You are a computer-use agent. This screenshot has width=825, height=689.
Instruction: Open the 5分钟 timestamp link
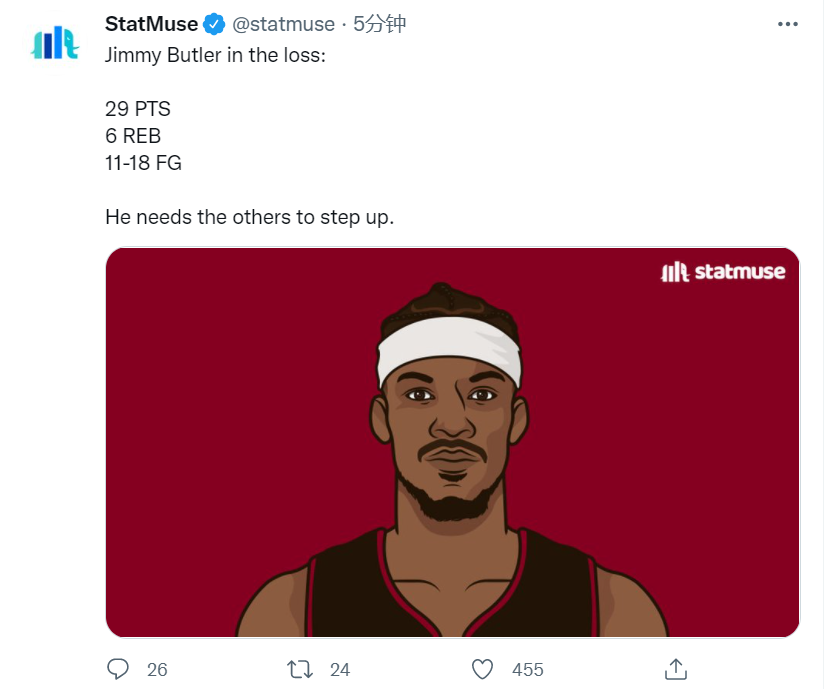[379, 24]
